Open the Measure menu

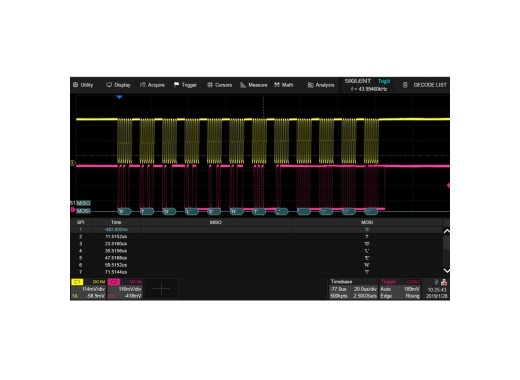coord(254,85)
